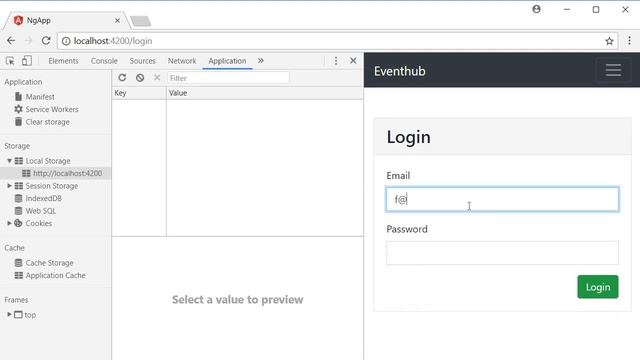Click the Eventhub brand link
Viewport: 640px width, 360px height.
[400, 71]
